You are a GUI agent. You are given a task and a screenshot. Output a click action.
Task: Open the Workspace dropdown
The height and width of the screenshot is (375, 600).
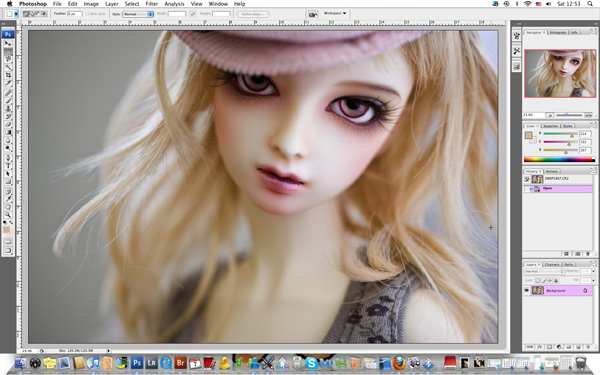tap(335, 13)
